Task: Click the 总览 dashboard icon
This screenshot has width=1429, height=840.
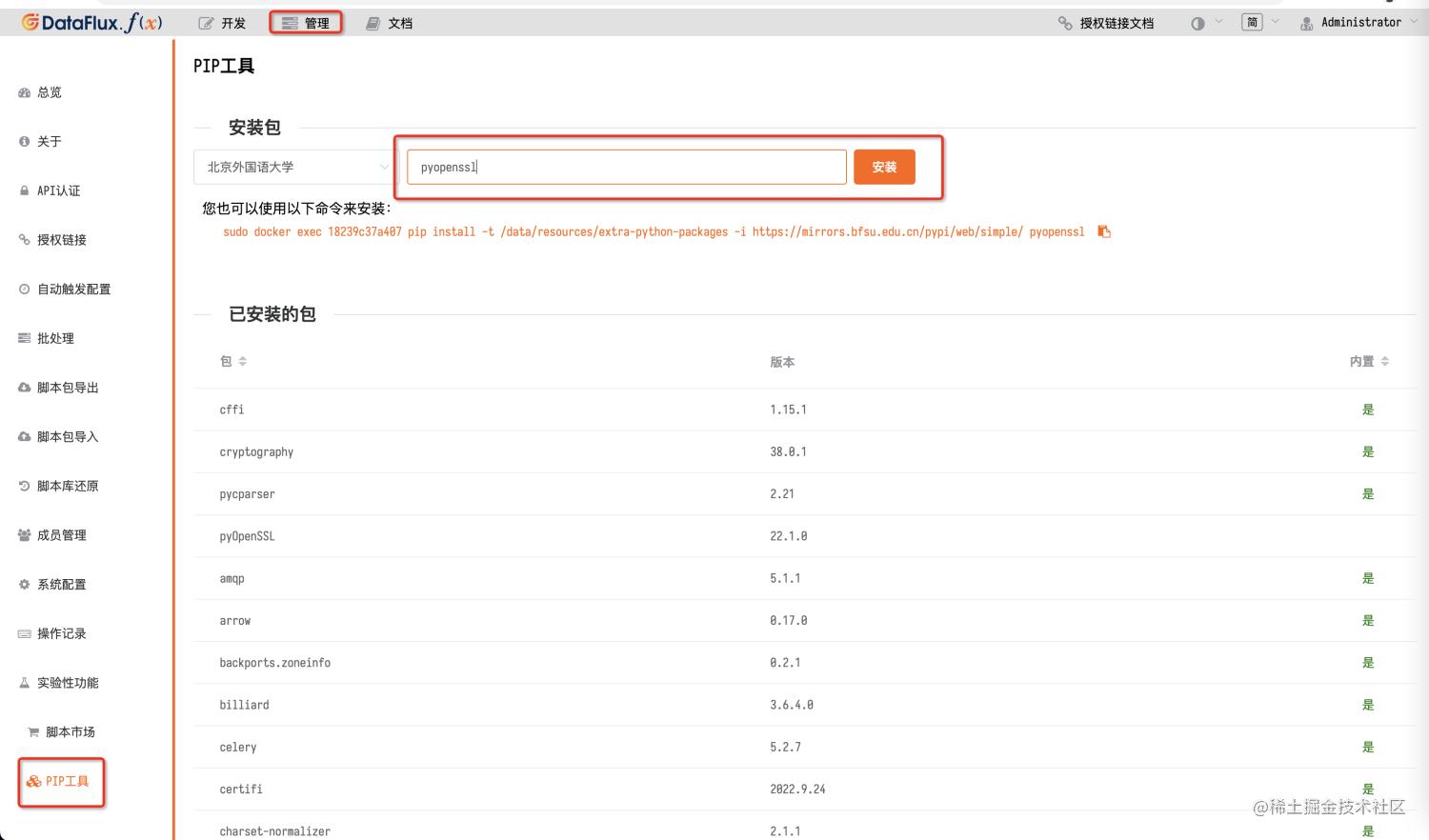Action: 25,92
